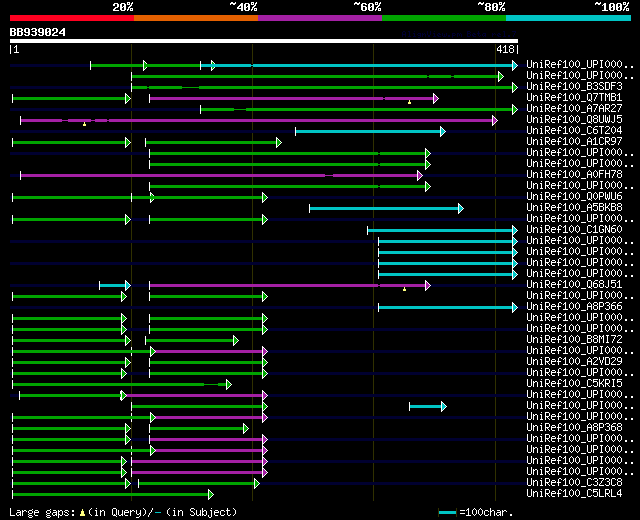Click the 418 end position label

pyautogui.click(x=505, y=49)
